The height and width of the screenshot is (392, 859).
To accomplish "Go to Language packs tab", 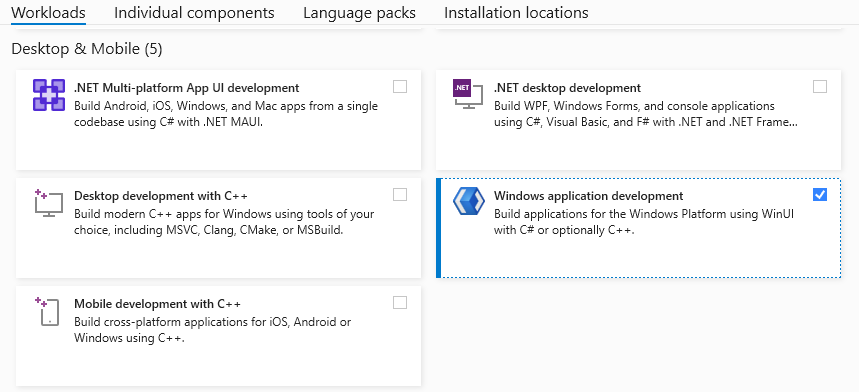I will pyautogui.click(x=359, y=13).
